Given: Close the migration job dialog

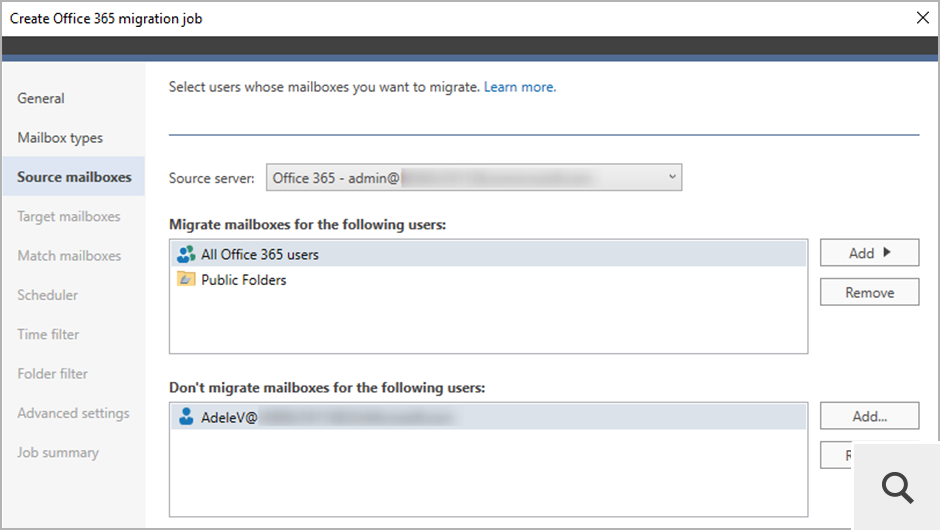Looking at the screenshot, I should pyautogui.click(x=923, y=18).
